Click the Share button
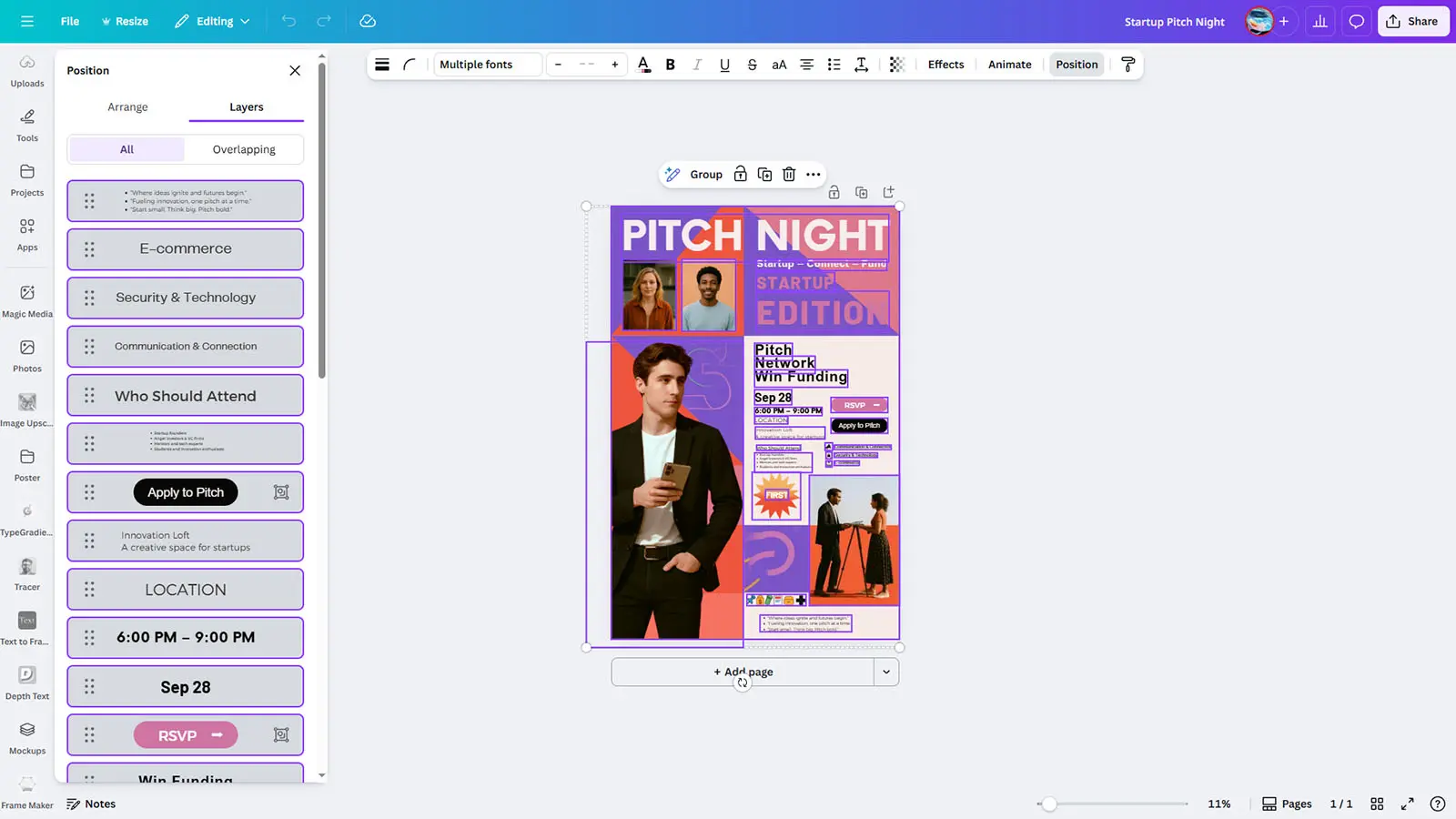The width and height of the screenshot is (1456, 819). (x=1412, y=21)
